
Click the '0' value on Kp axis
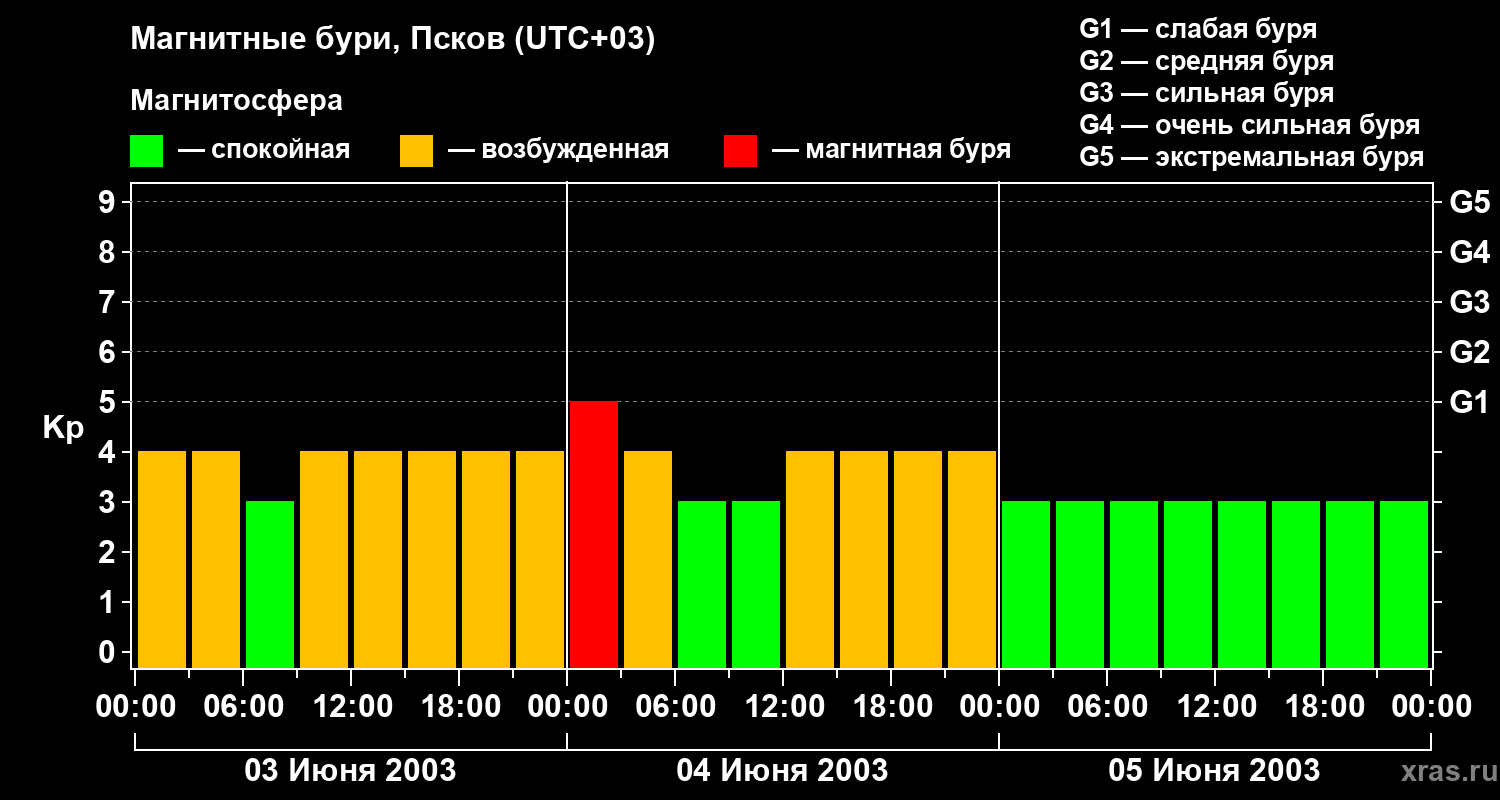pyautogui.click(x=109, y=652)
